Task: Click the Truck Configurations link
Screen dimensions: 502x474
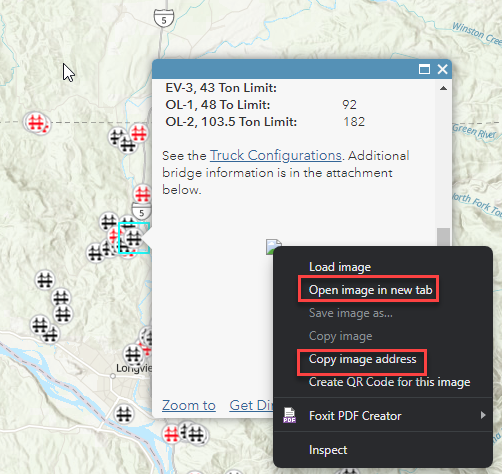Action: point(276,156)
